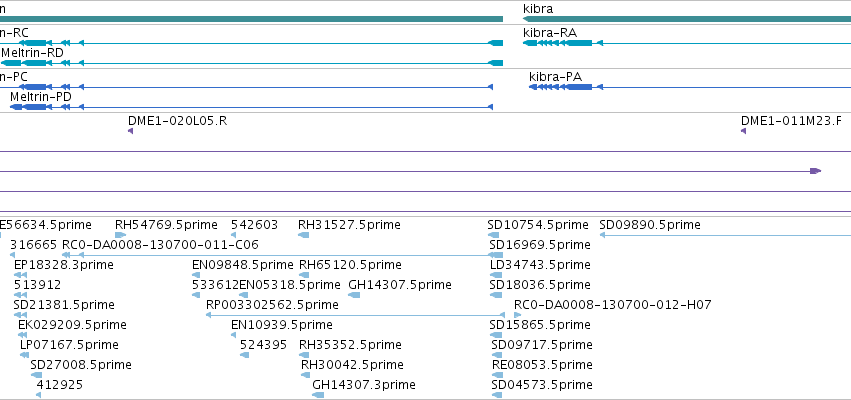
Task: Click the purple arrowhead on the long BAC line
Action: tap(815, 171)
